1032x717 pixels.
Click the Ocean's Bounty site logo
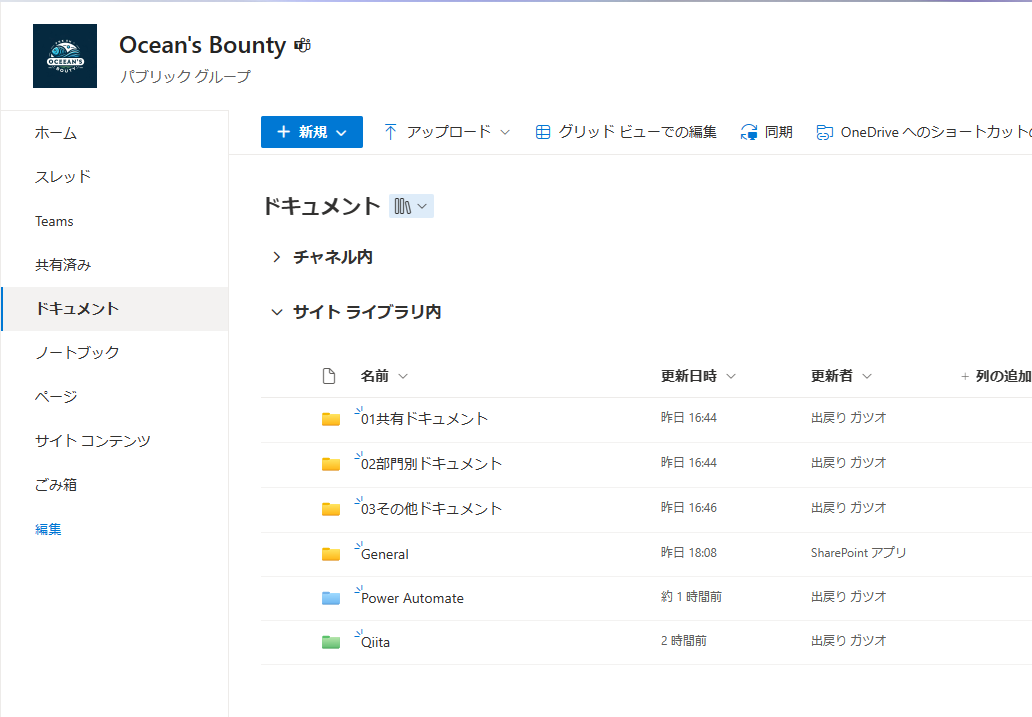[x=64, y=56]
